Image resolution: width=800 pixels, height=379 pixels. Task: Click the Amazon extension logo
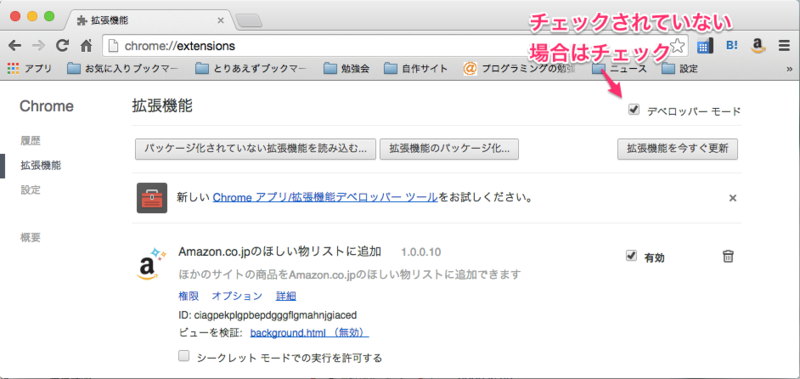(151, 264)
